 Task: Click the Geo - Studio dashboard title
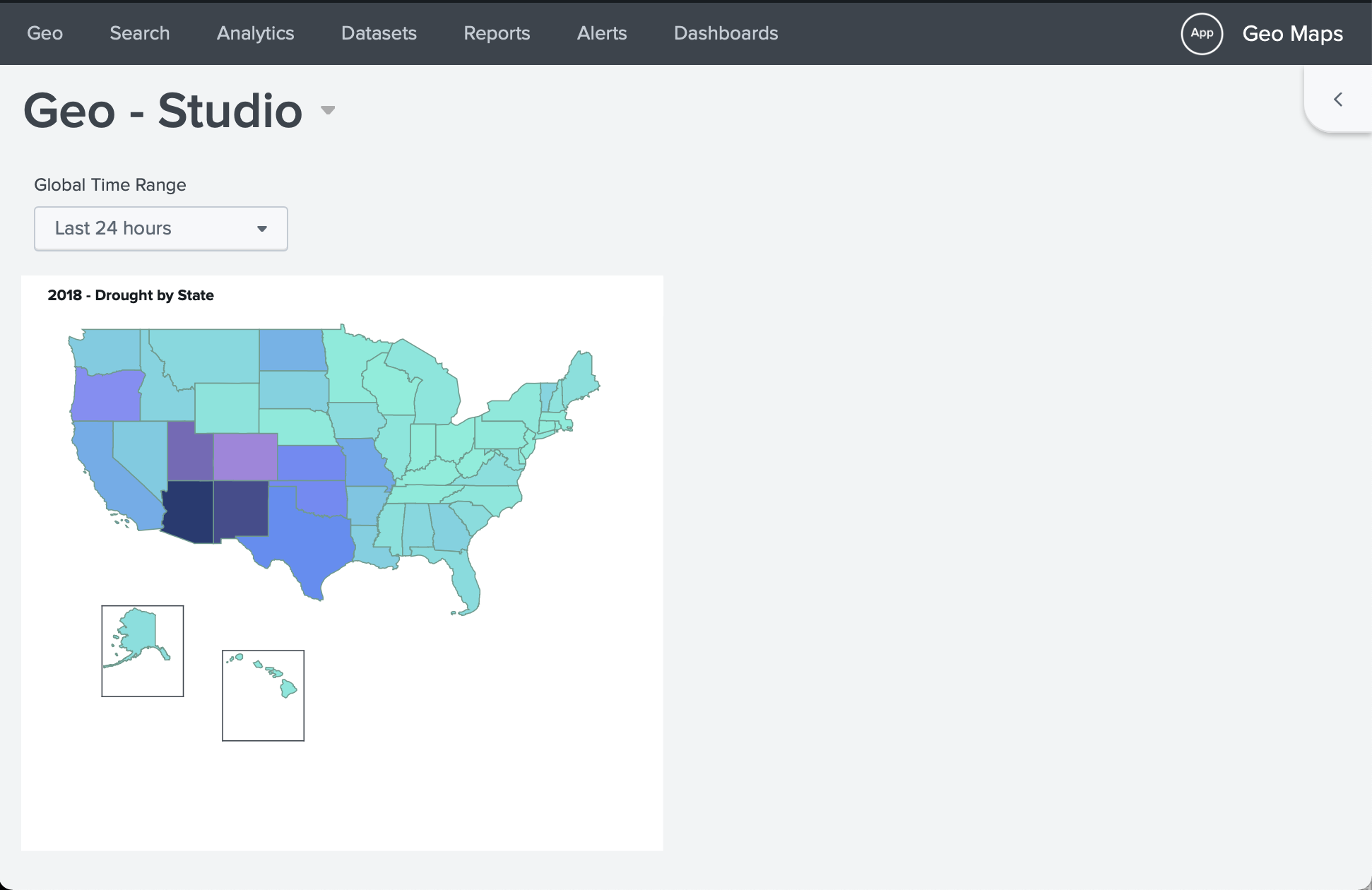pyautogui.click(x=163, y=111)
